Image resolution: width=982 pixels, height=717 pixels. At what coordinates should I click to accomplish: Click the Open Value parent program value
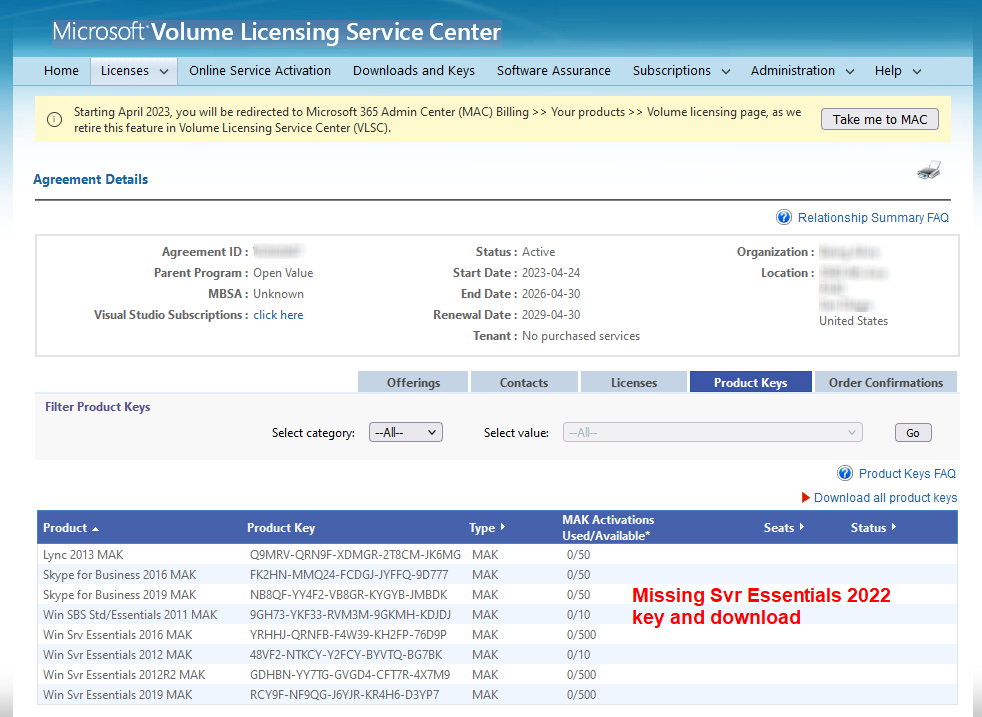click(x=283, y=273)
